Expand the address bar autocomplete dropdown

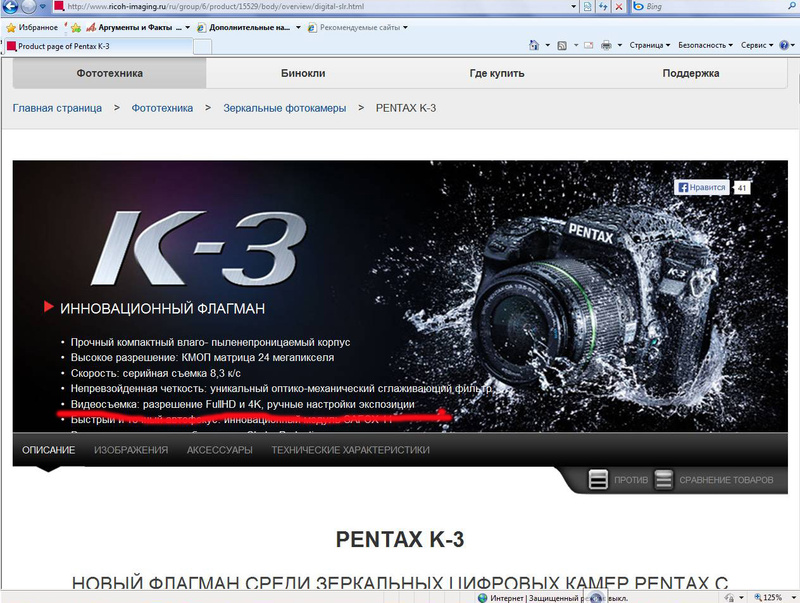point(574,7)
